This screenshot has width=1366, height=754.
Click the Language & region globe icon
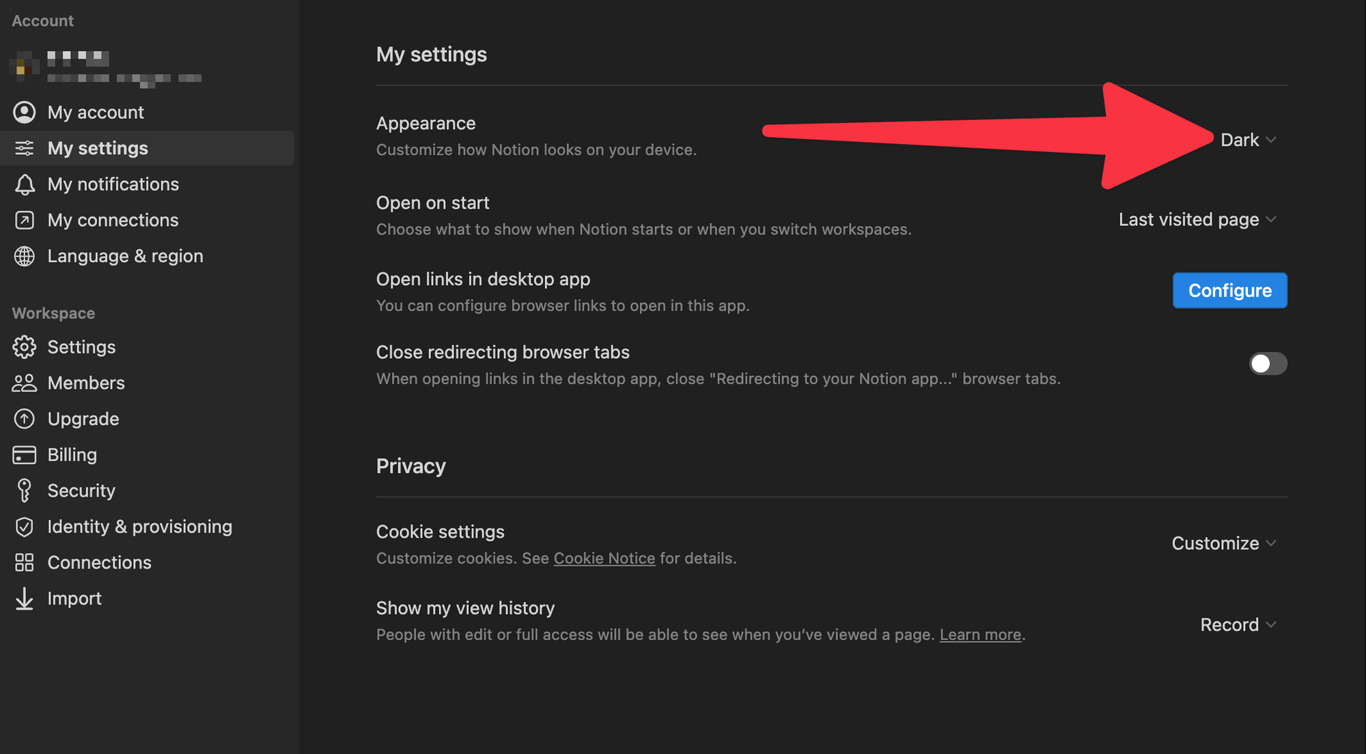tap(24, 256)
